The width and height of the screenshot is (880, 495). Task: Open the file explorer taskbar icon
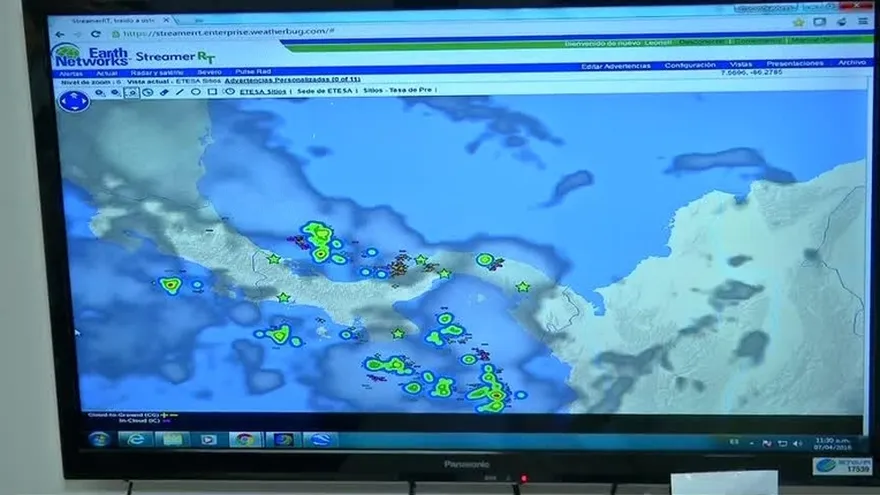[x=172, y=439]
